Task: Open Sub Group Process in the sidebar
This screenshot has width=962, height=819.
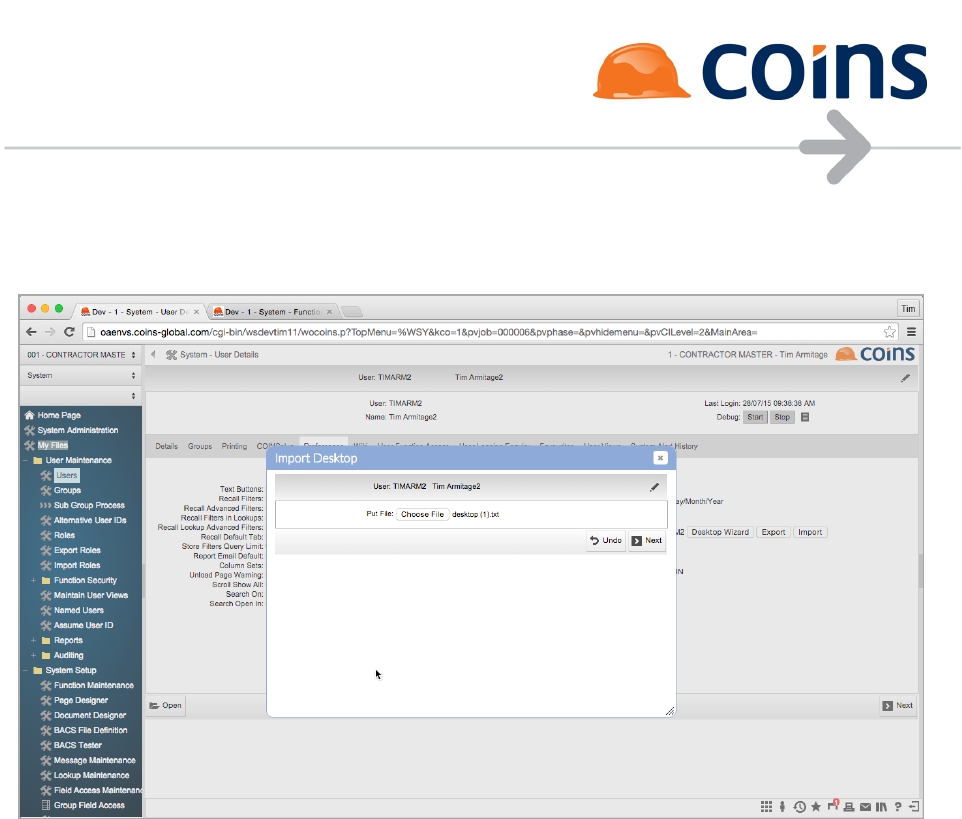Action: coord(89,506)
